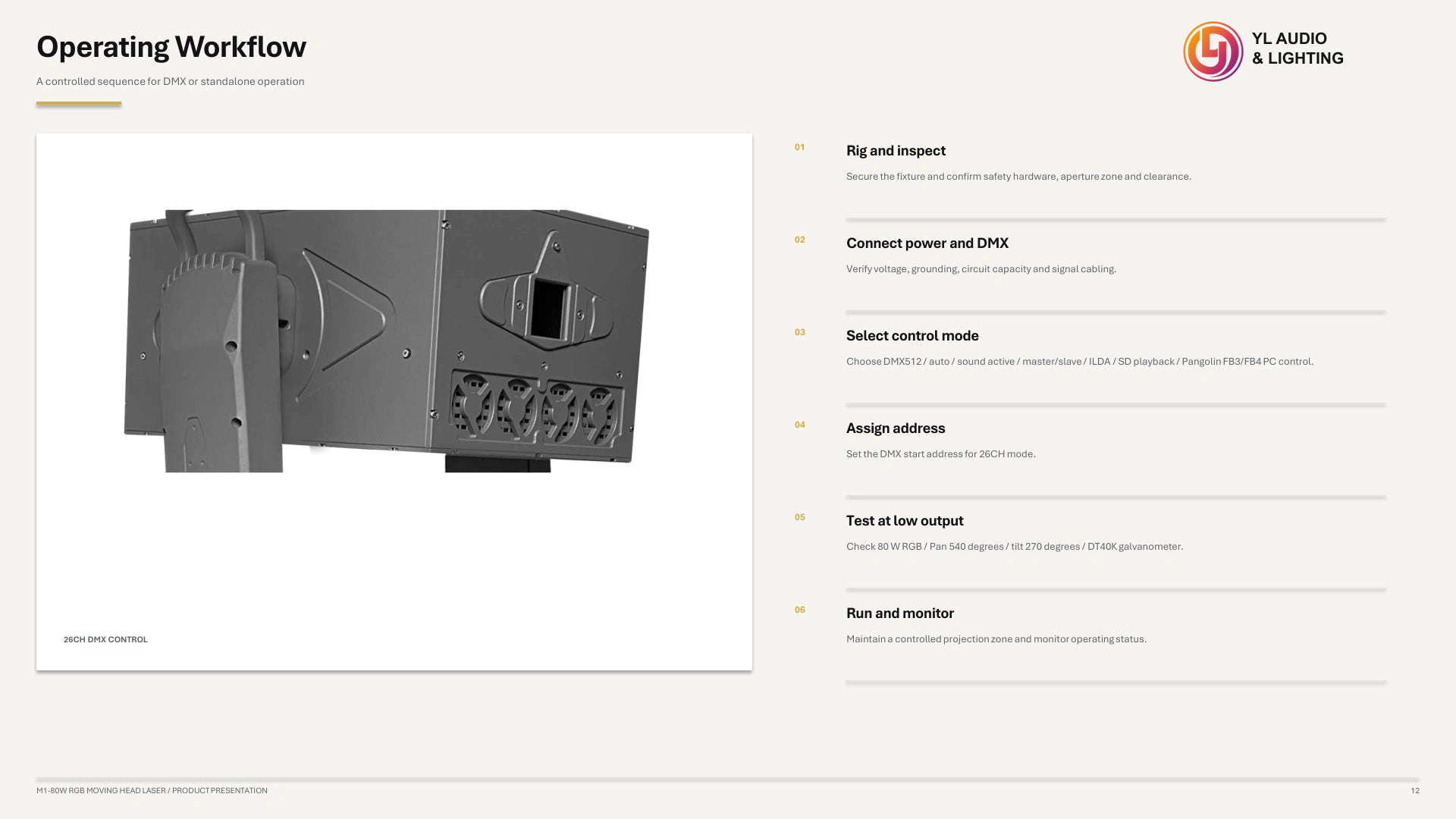Select text 'Maintain a controlled projection zone'
This screenshot has height=819, width=1456.
point(929,639)
